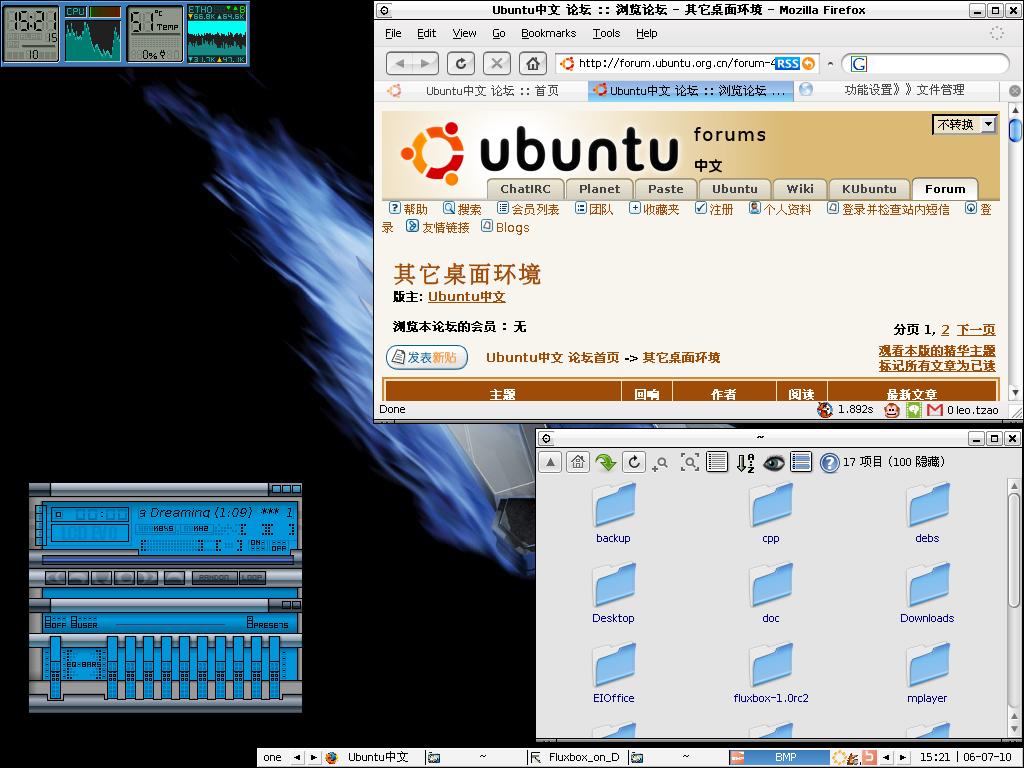
Task: Open home folder in file manager toolbar
Action: pyautogui.click(x=578, y=462)
